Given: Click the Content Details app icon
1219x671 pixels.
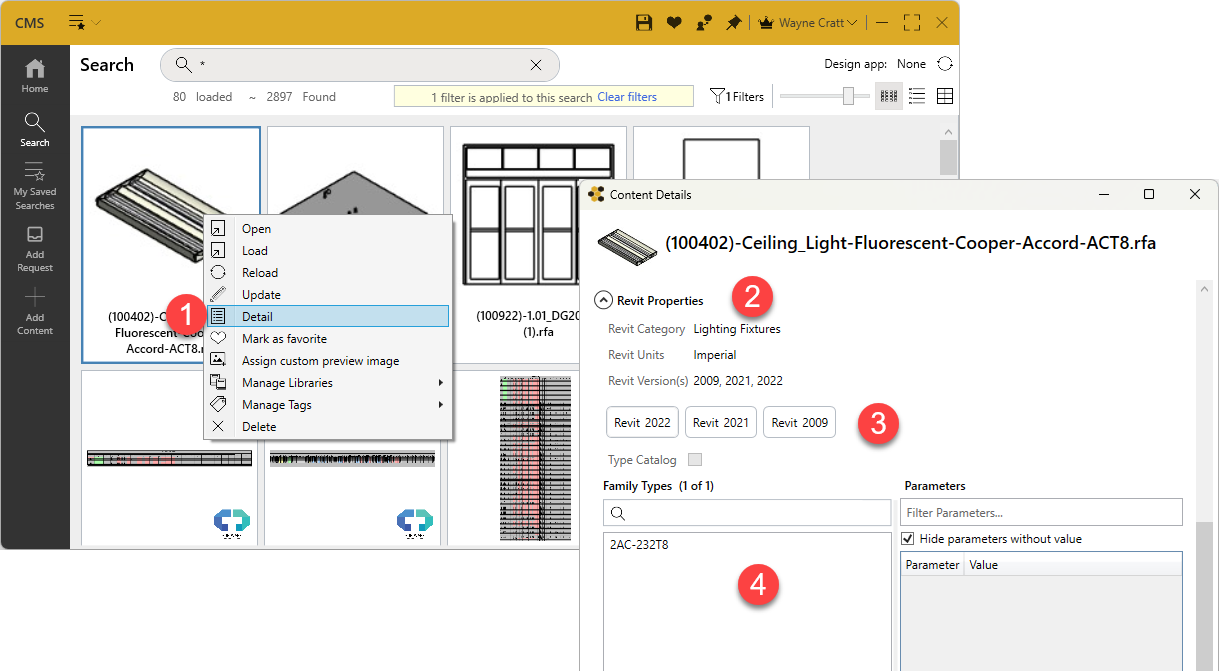Looking at the screenshot, I should point(597,194).
